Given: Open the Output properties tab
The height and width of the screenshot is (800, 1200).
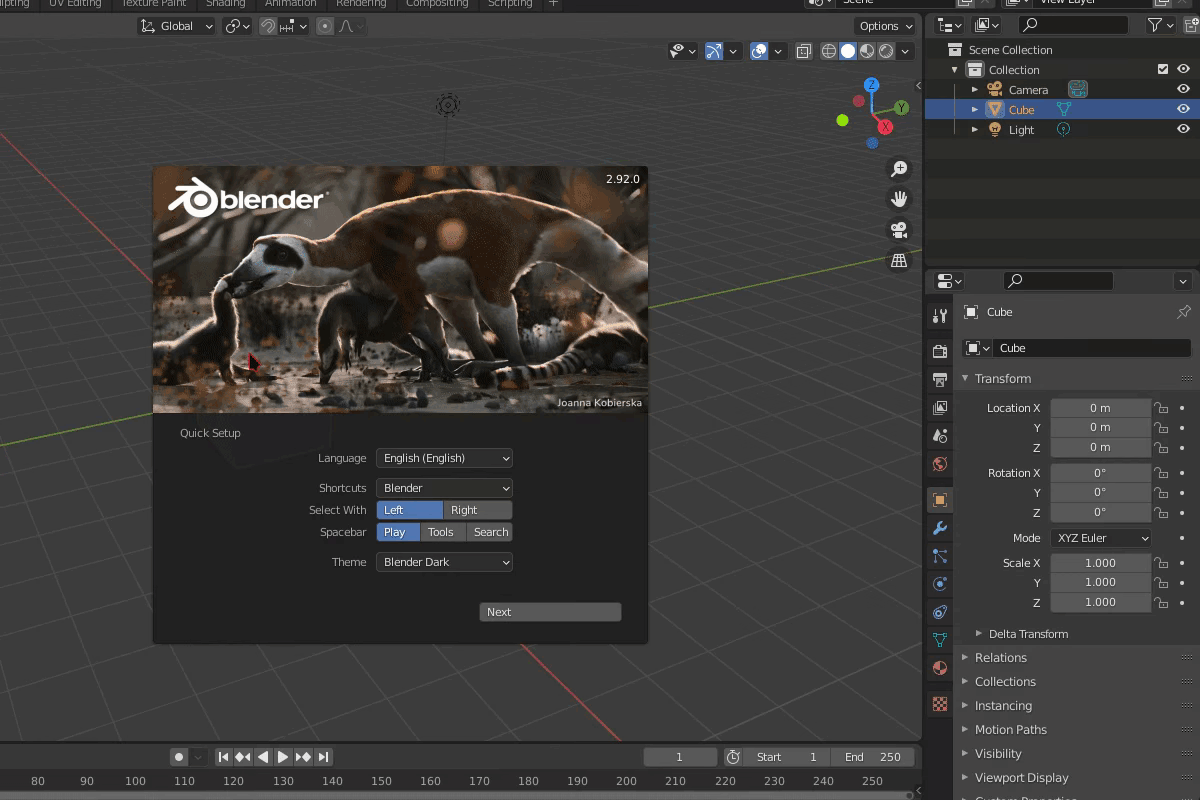Looking at the screenshot, I should coord(939,379).
